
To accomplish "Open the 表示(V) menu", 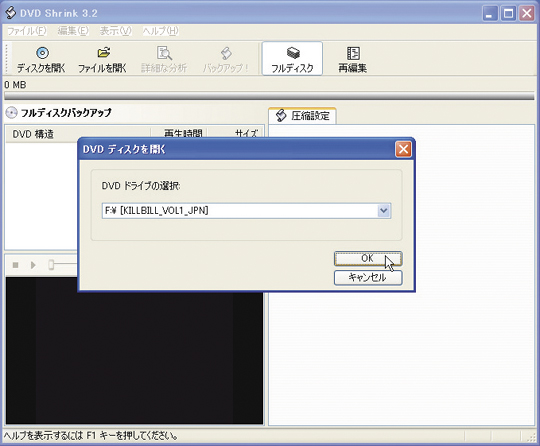I will (115, 31).
